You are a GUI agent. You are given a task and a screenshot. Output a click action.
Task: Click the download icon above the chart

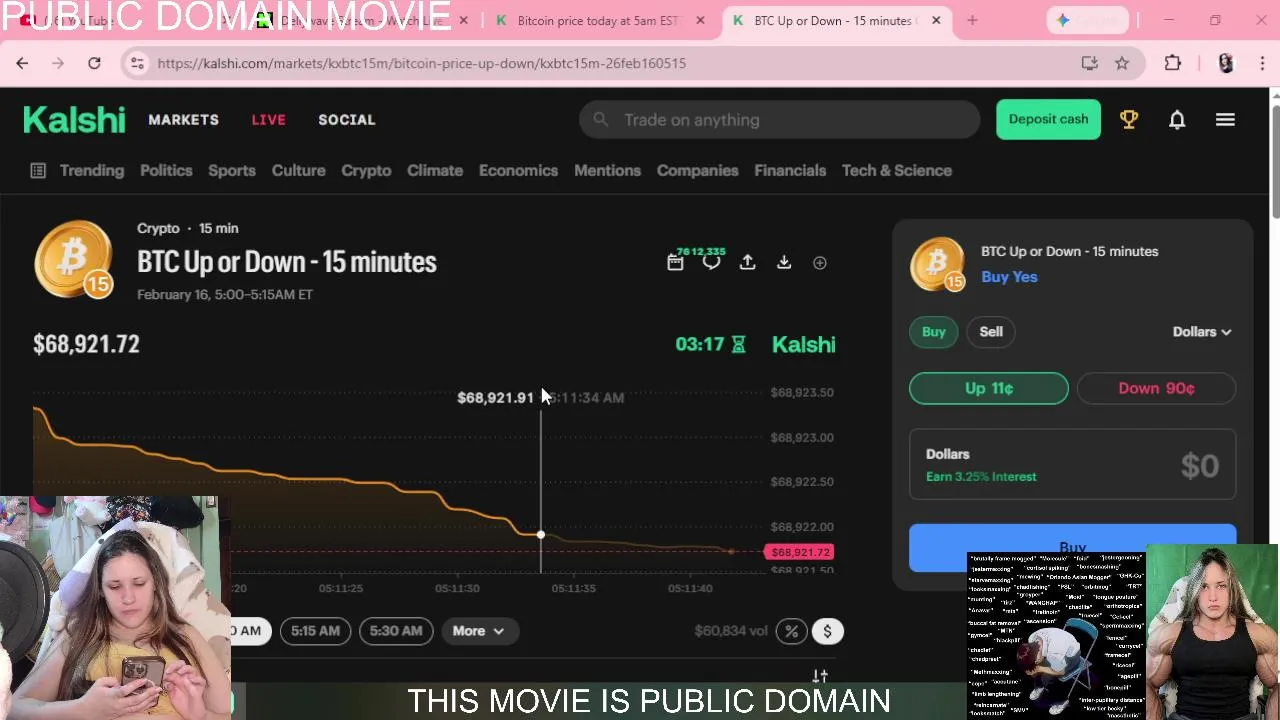(784, 262)
